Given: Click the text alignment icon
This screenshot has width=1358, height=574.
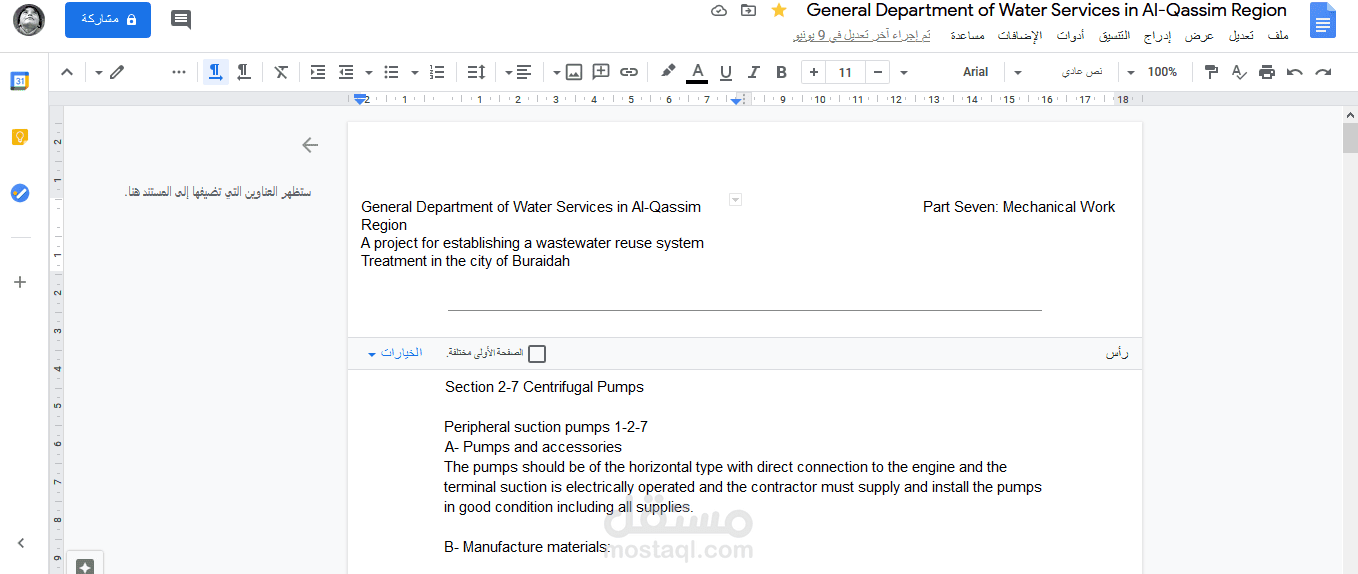Looking at the screenshot, I should coord(524,72).
